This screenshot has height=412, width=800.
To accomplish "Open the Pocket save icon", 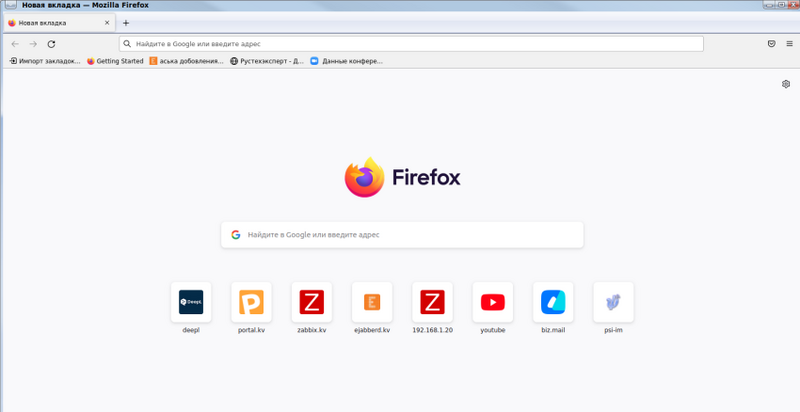I will click(x=771, y=44).
